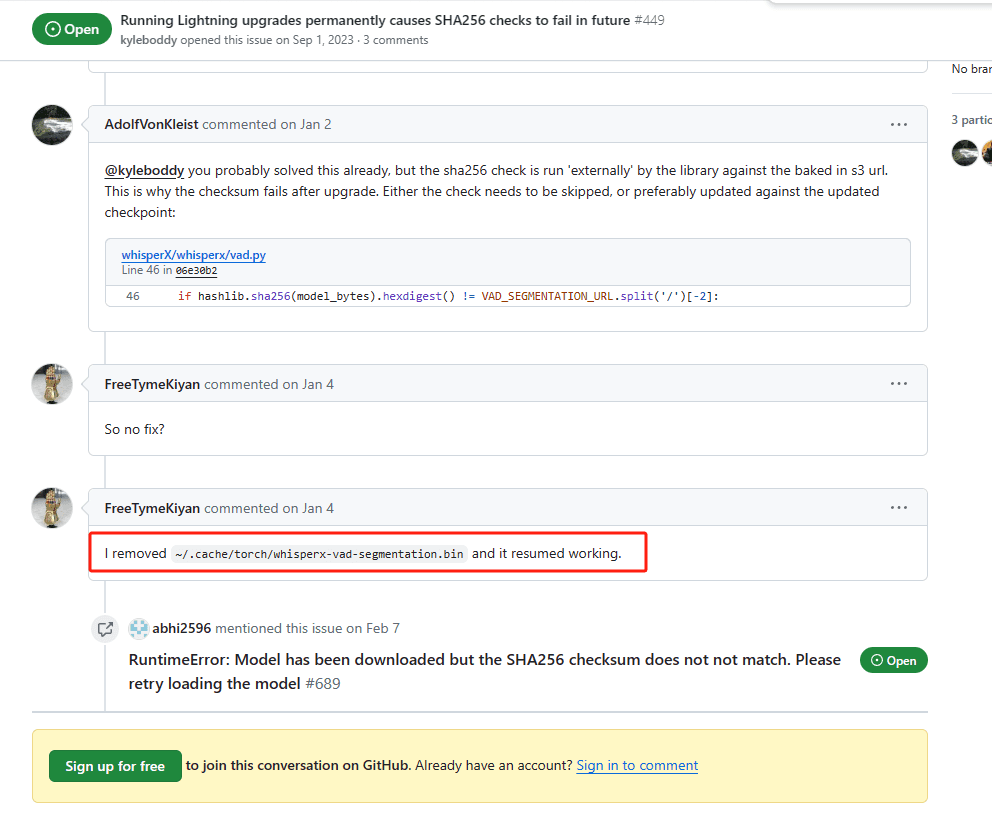Image resolution: width=992 pixels, height=814 pixels.
Task: Click FreeTymeKiyan's avatar beside "So no fix?"
Action: 52,384
